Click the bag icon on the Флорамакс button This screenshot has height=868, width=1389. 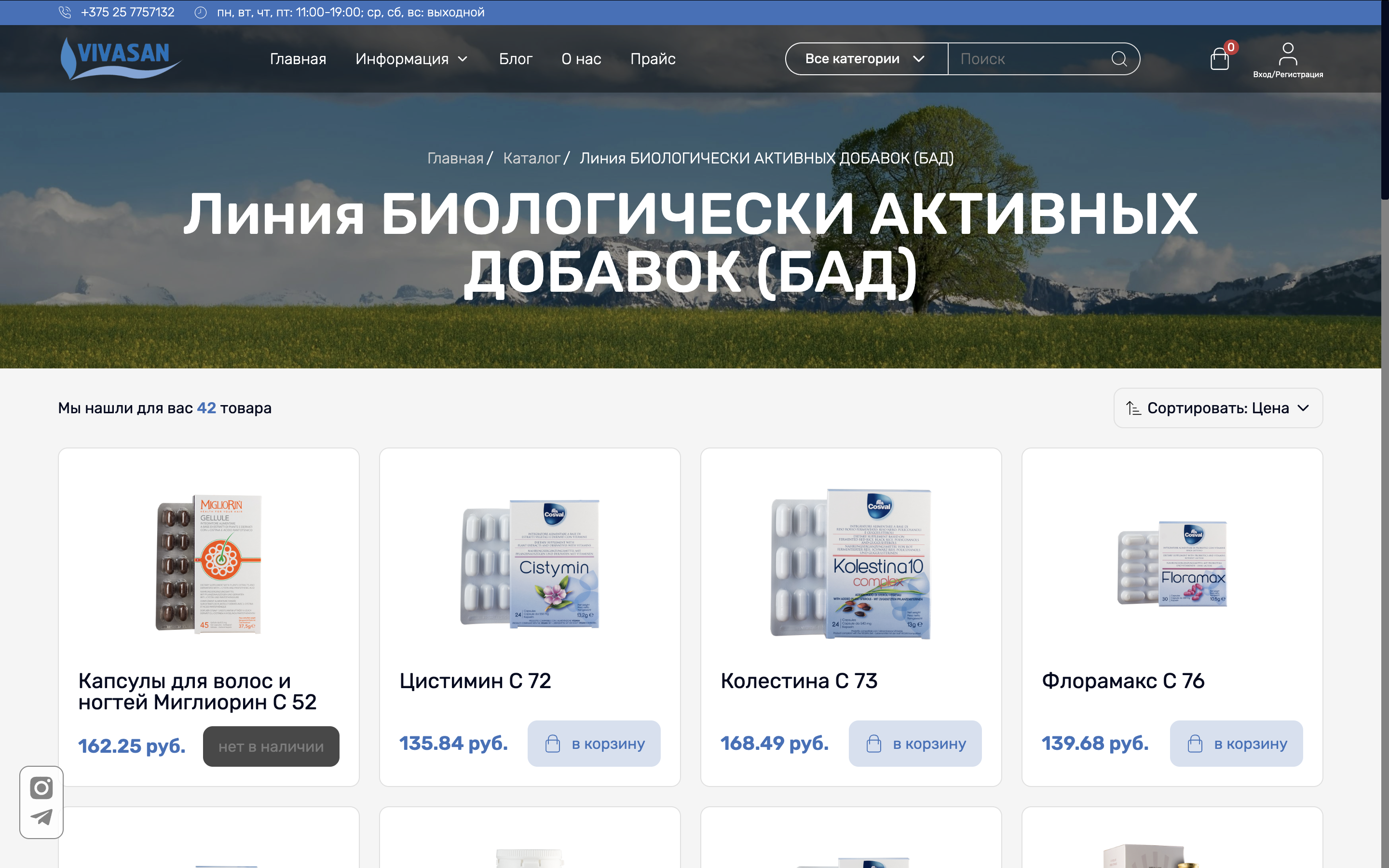[1195, 744]
